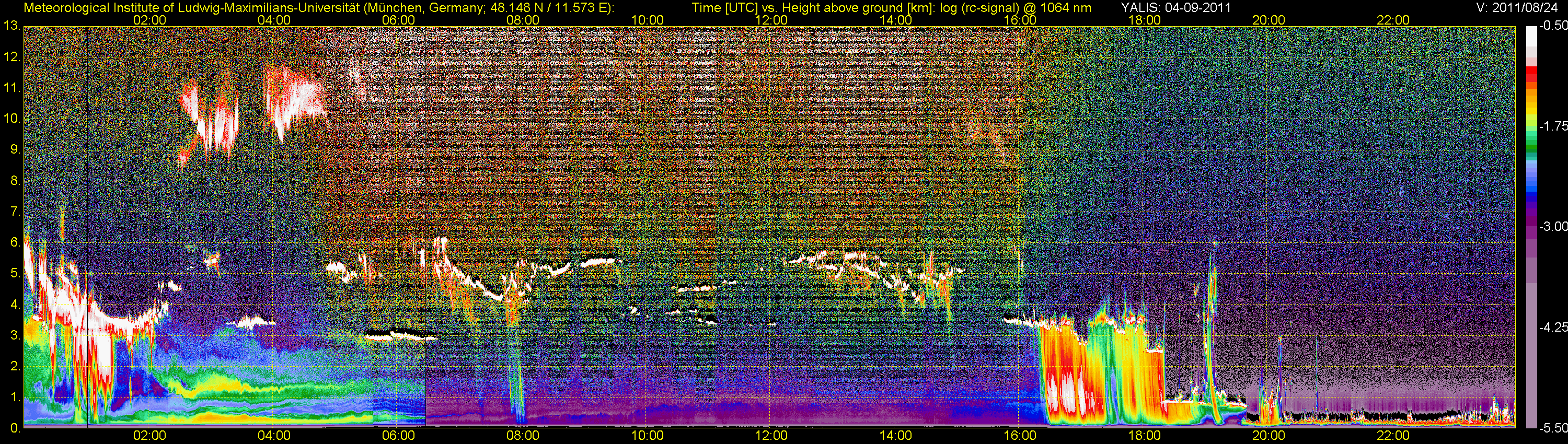Viewport: 1568px width, 444px height.
Task: Select the 10:00 label on the upper time axis
Action: (x=647, y=20)
